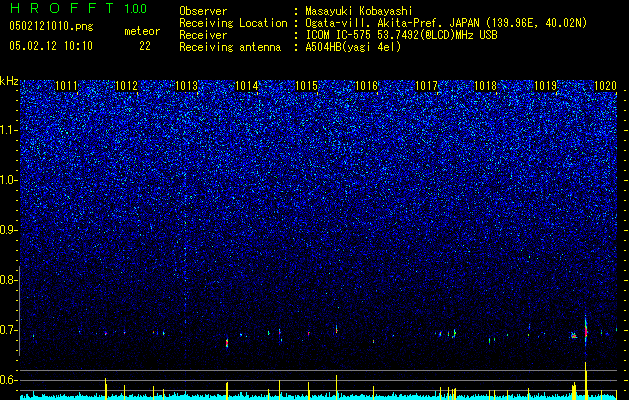
Task: Select the file name 0502121010.png
Action: 51,26
